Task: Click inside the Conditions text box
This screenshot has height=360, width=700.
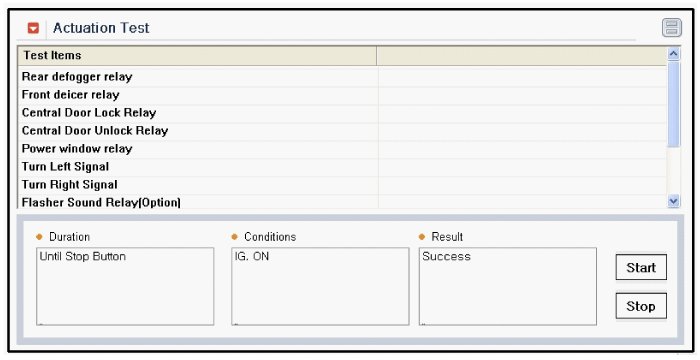Action: pos(320,286)
